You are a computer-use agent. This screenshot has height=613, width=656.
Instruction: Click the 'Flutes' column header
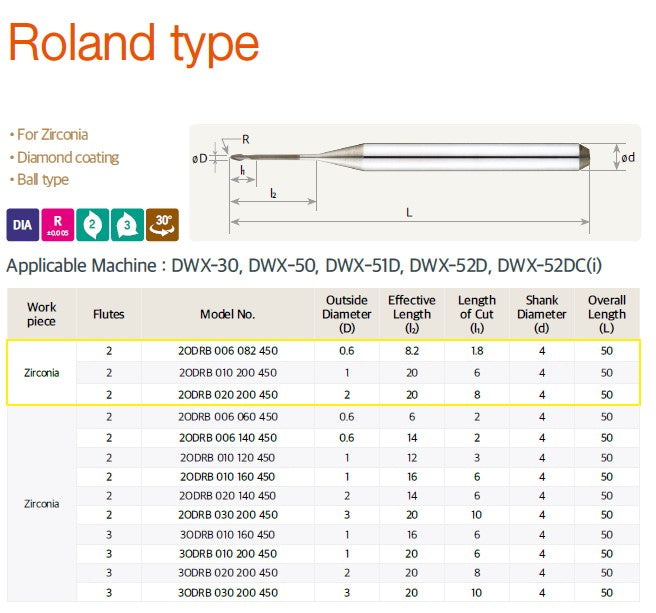coord(109,315)
